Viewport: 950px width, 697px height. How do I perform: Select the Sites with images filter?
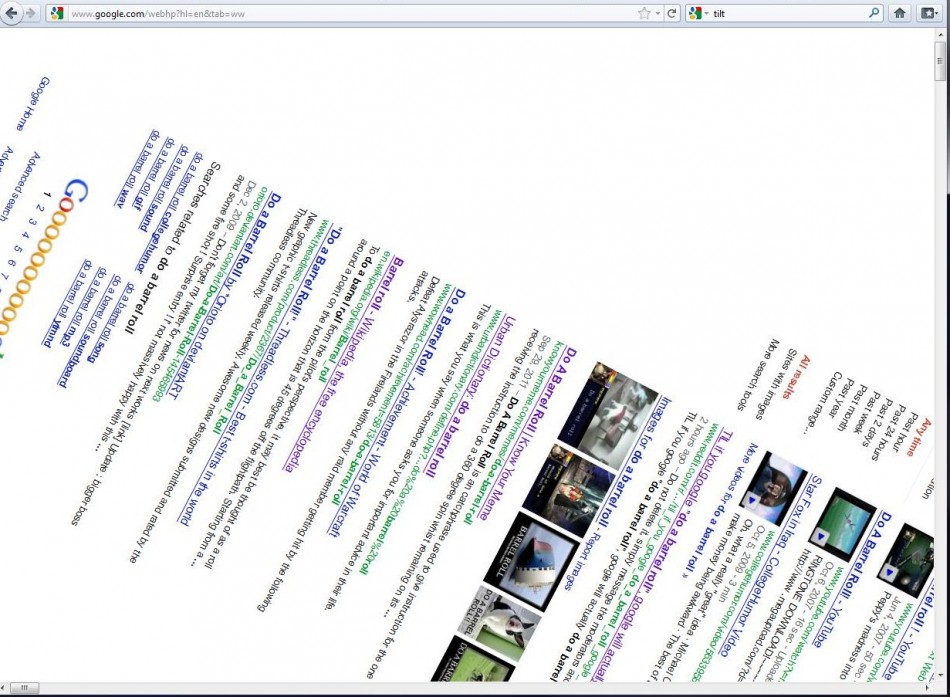(x=774, y=384)
